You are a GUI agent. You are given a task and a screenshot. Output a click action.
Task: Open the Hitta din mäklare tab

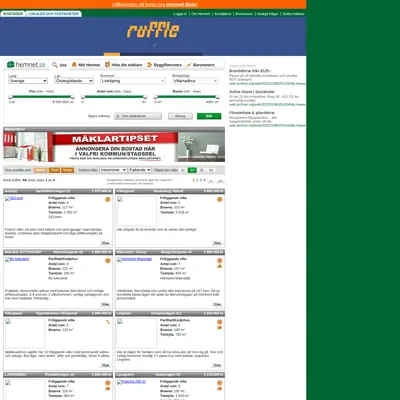click(x=124, y=65)
